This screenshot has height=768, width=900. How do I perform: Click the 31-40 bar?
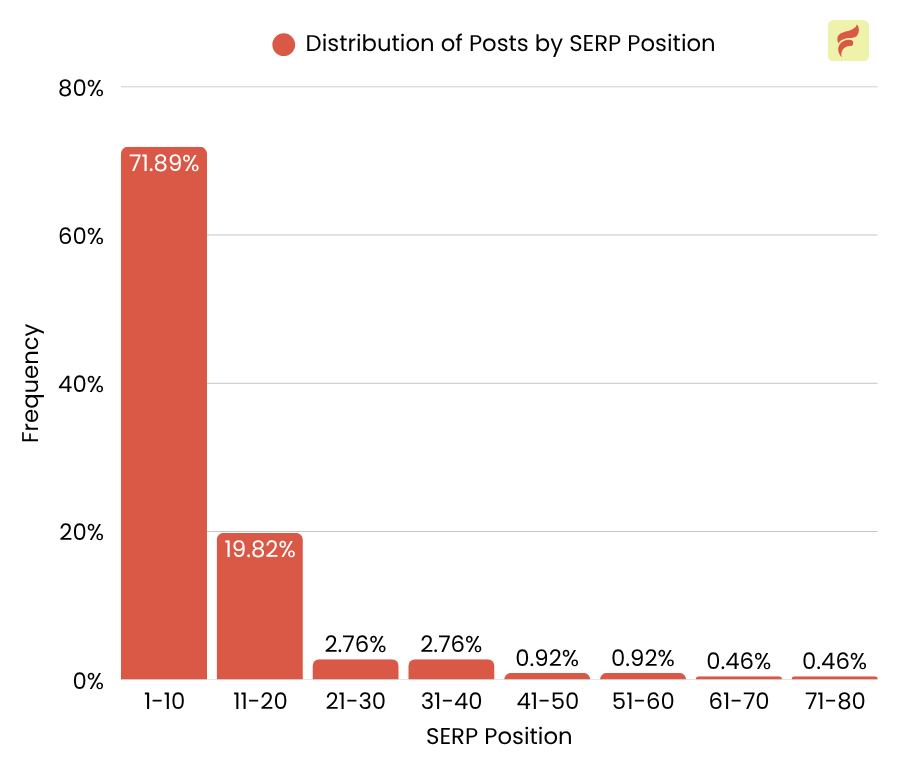point(451,669)
